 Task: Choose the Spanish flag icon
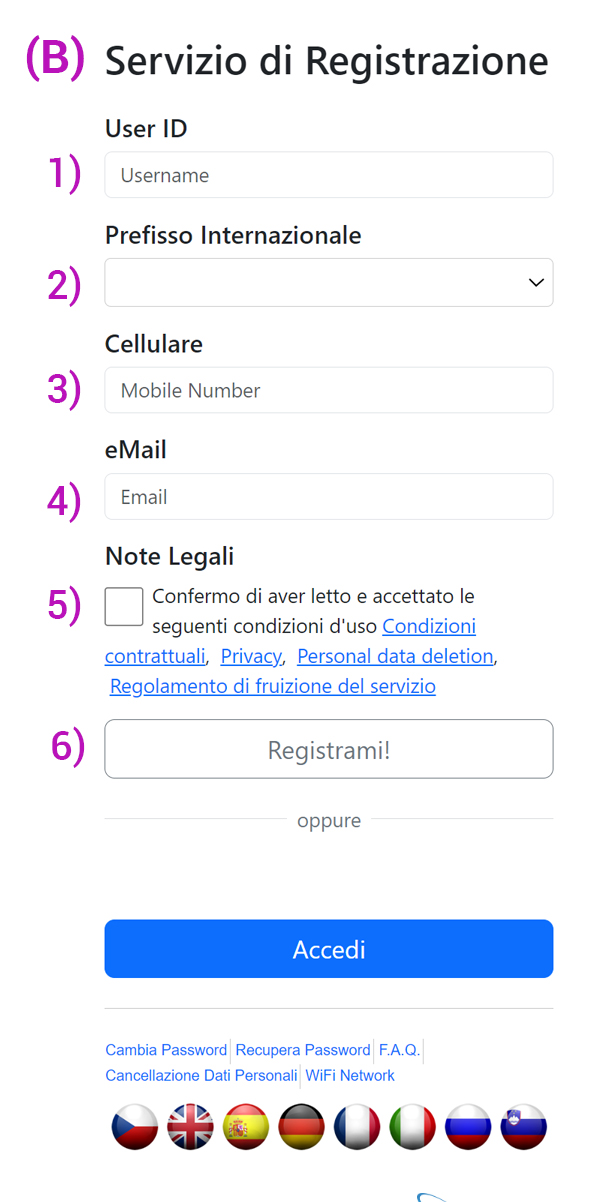tap(246, 1127)
